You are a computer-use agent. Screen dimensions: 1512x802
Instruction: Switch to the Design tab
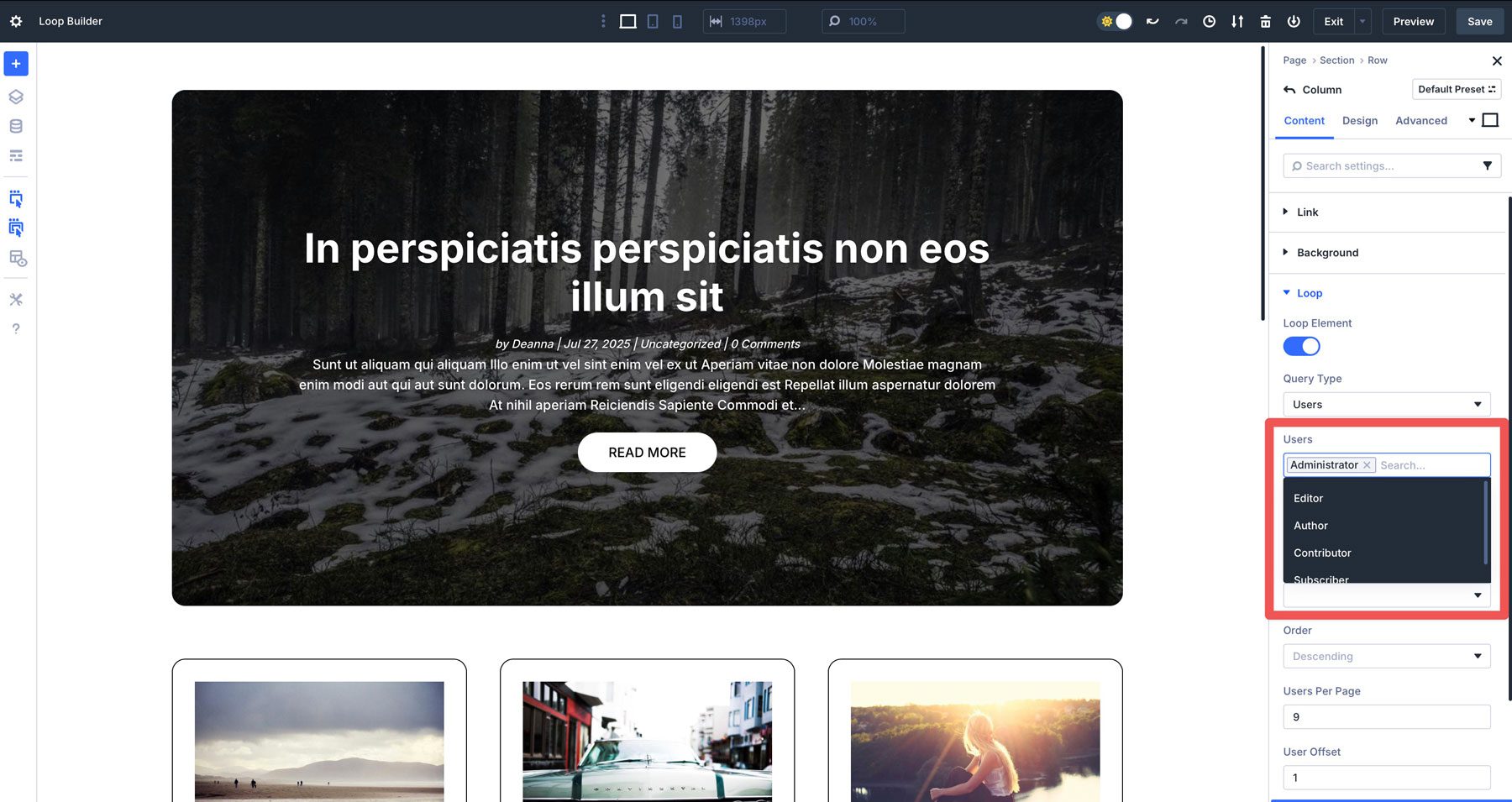(x=1360, y=121)
